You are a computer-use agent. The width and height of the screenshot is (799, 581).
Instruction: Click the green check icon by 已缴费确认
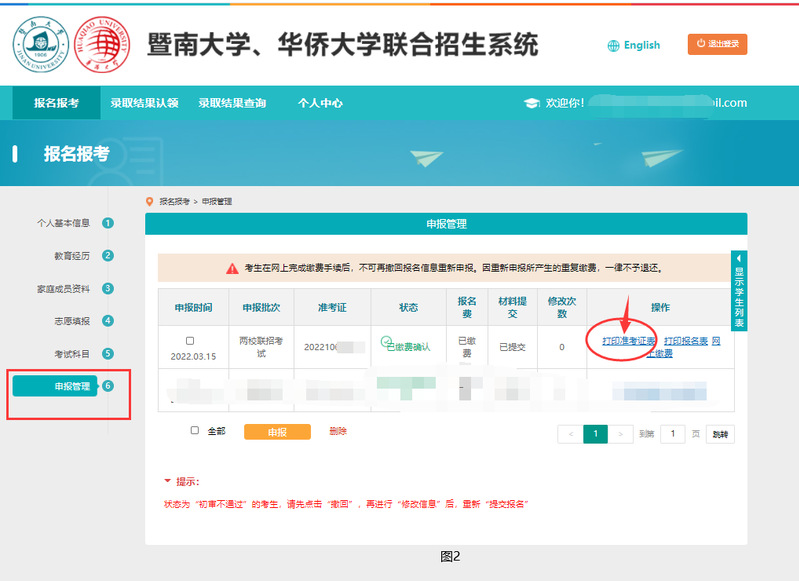coord(386,340)
